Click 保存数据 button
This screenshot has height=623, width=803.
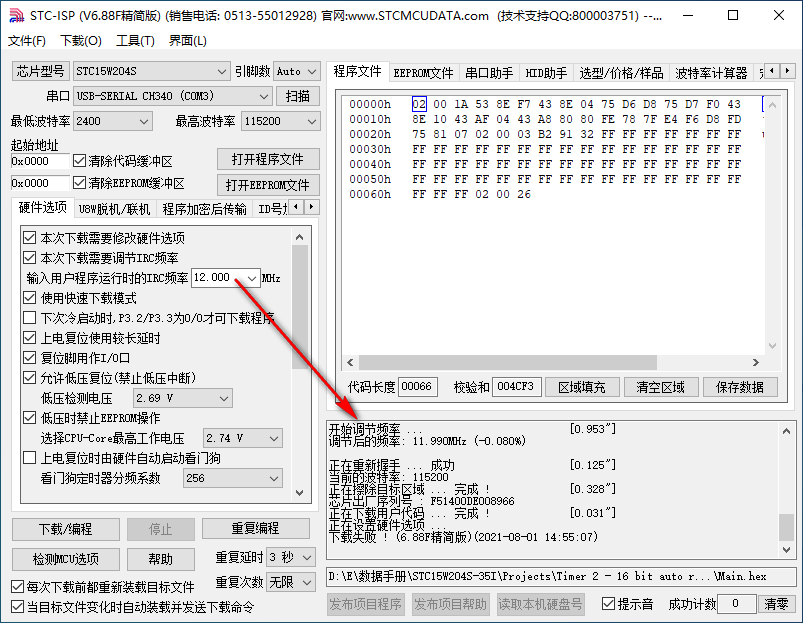pyautogui.click(x=740, y=387)
